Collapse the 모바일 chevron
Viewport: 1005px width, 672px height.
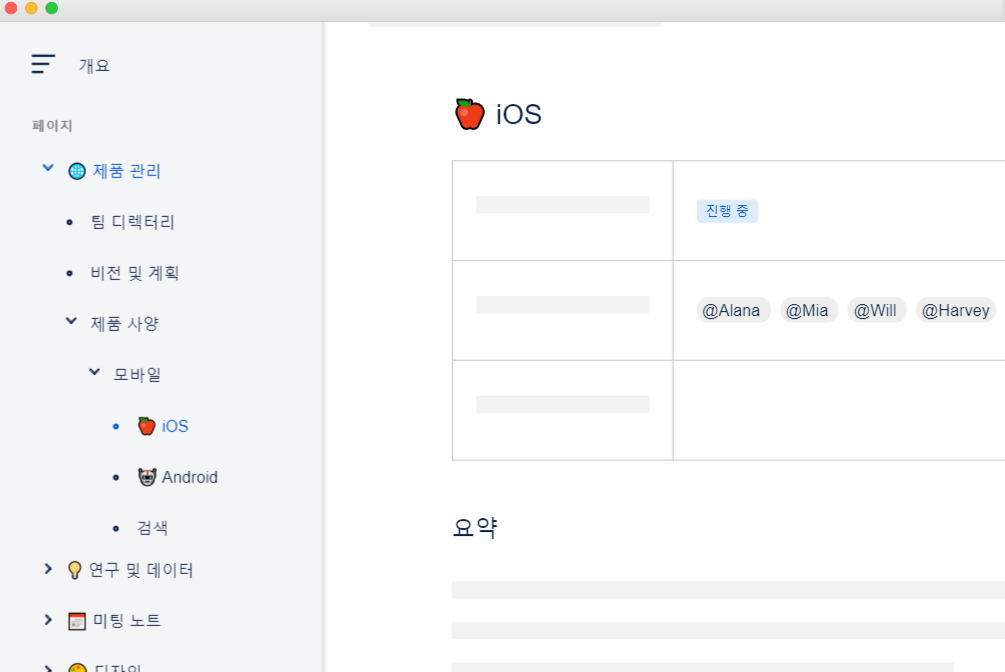(x=94, y=372)
